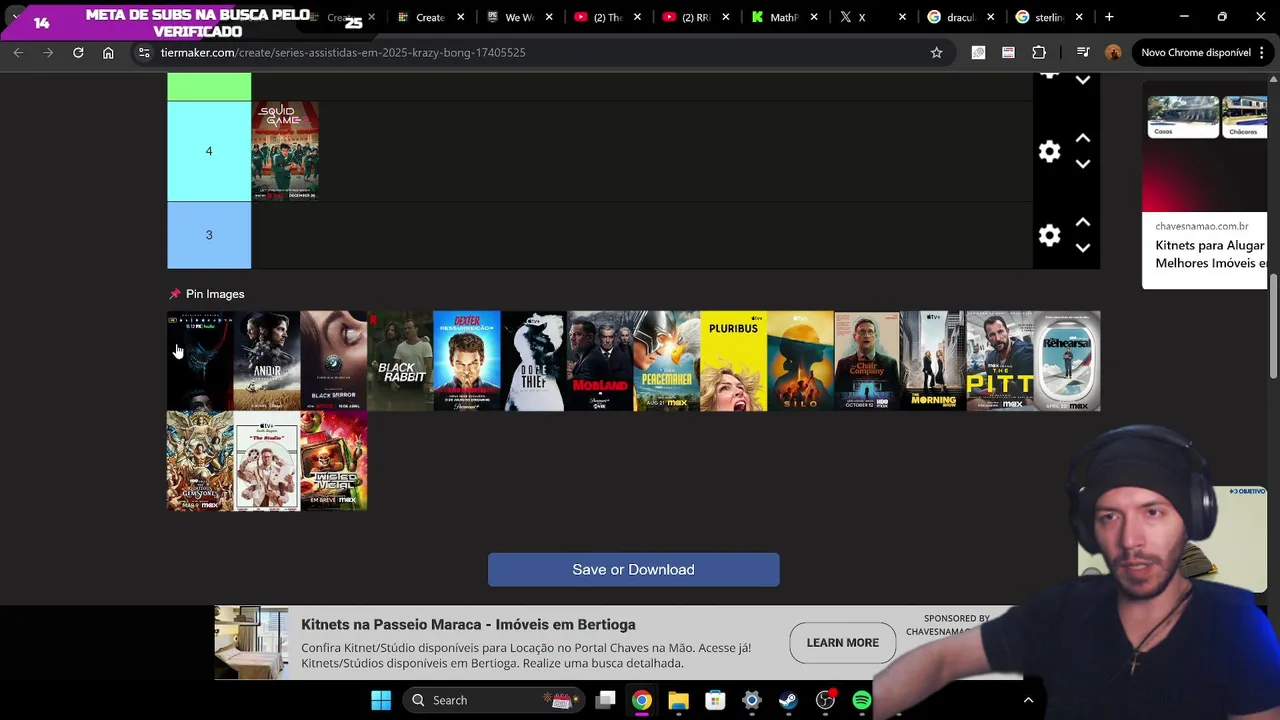Image resolution: width=1280 pixels, height=720 pixels.
Task: Open the Chrome profile avatar
Action: 1113,52
